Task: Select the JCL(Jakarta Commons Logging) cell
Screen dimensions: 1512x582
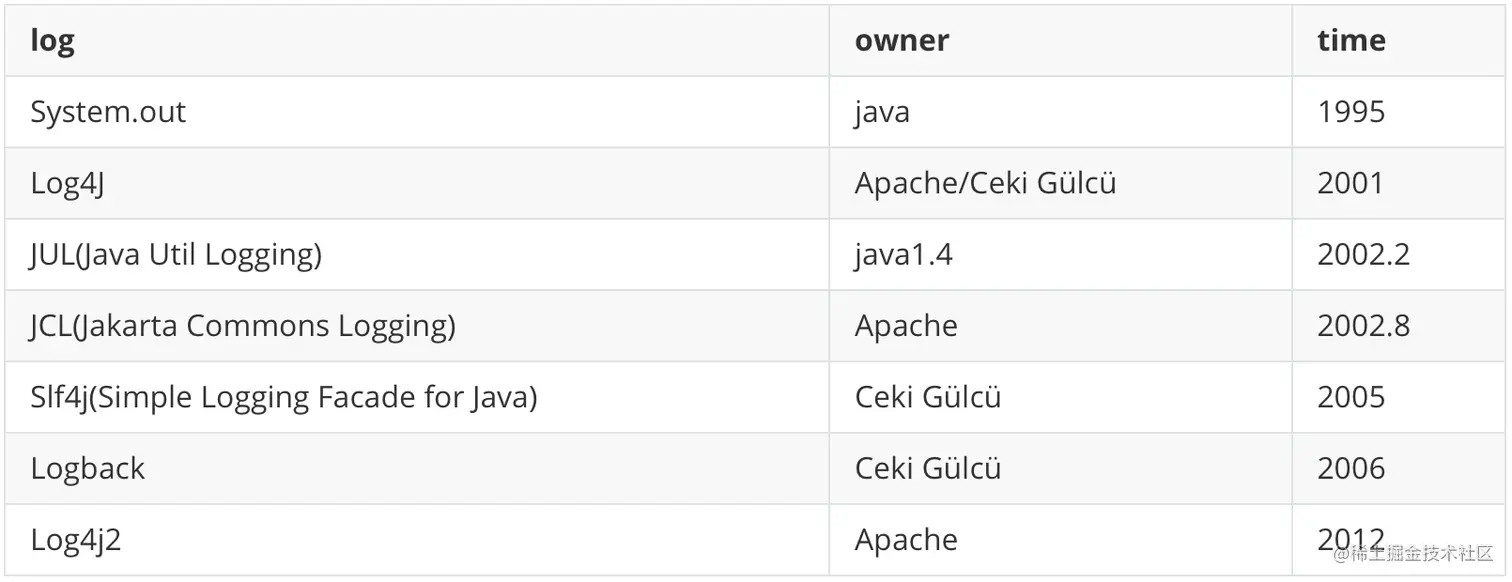Action: click(243, 326)
